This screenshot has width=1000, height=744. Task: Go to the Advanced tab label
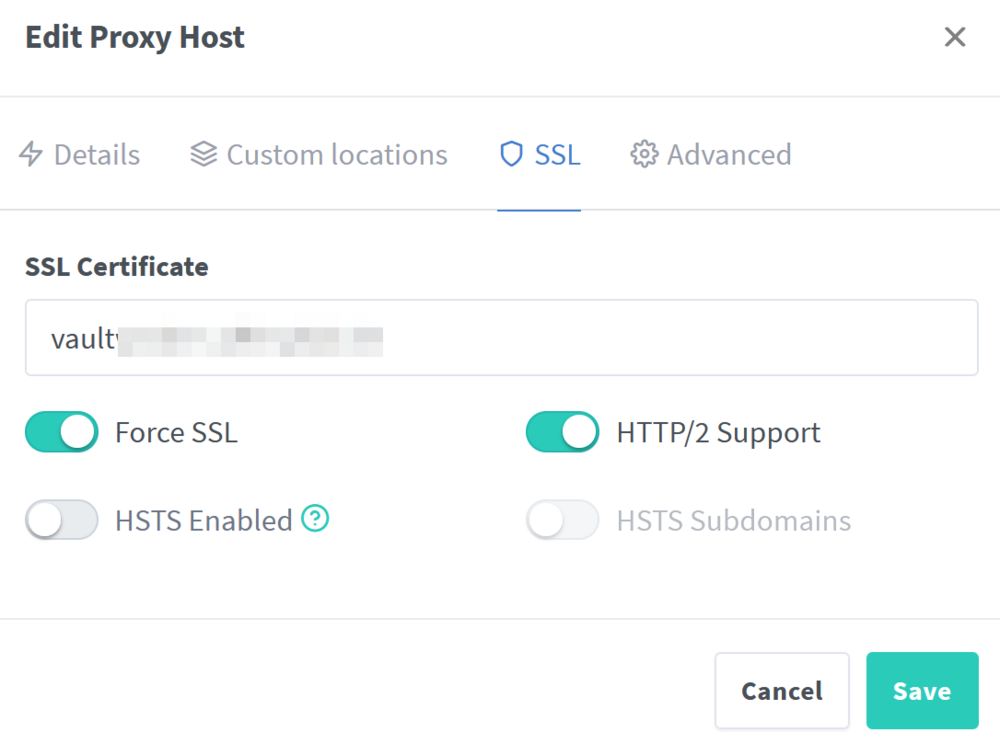729,155
